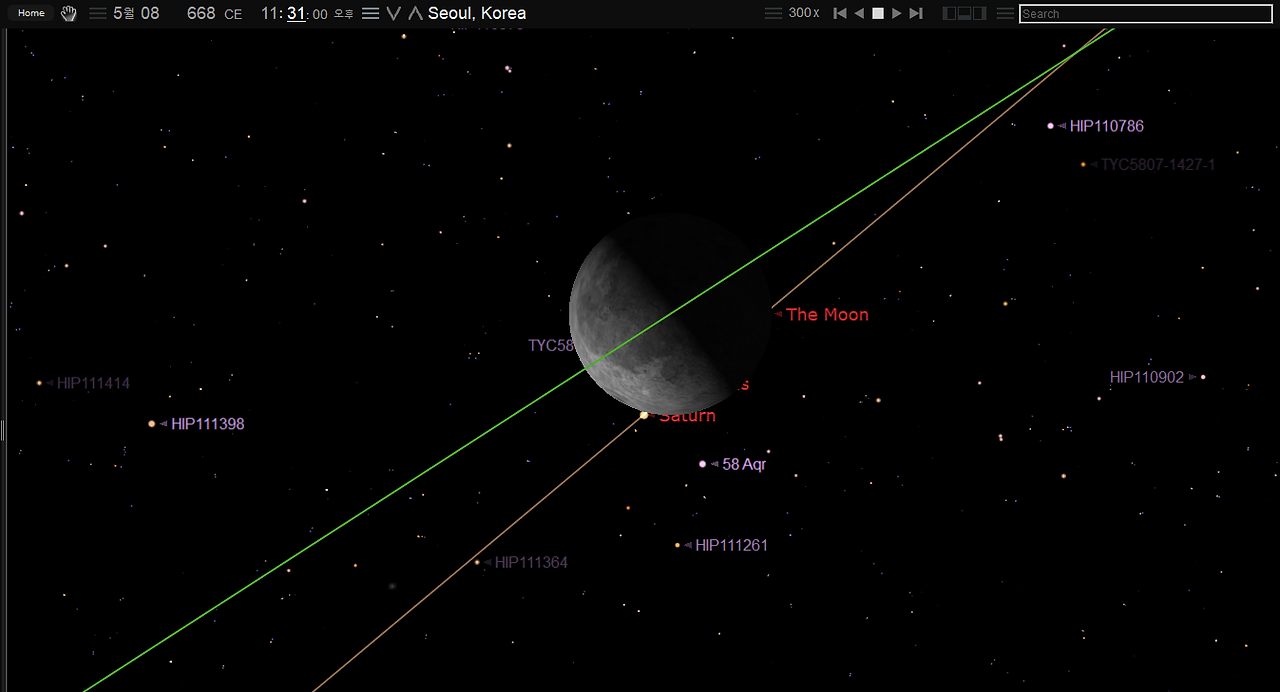Select the partly hidden TYC58 label

click(550, 345)
